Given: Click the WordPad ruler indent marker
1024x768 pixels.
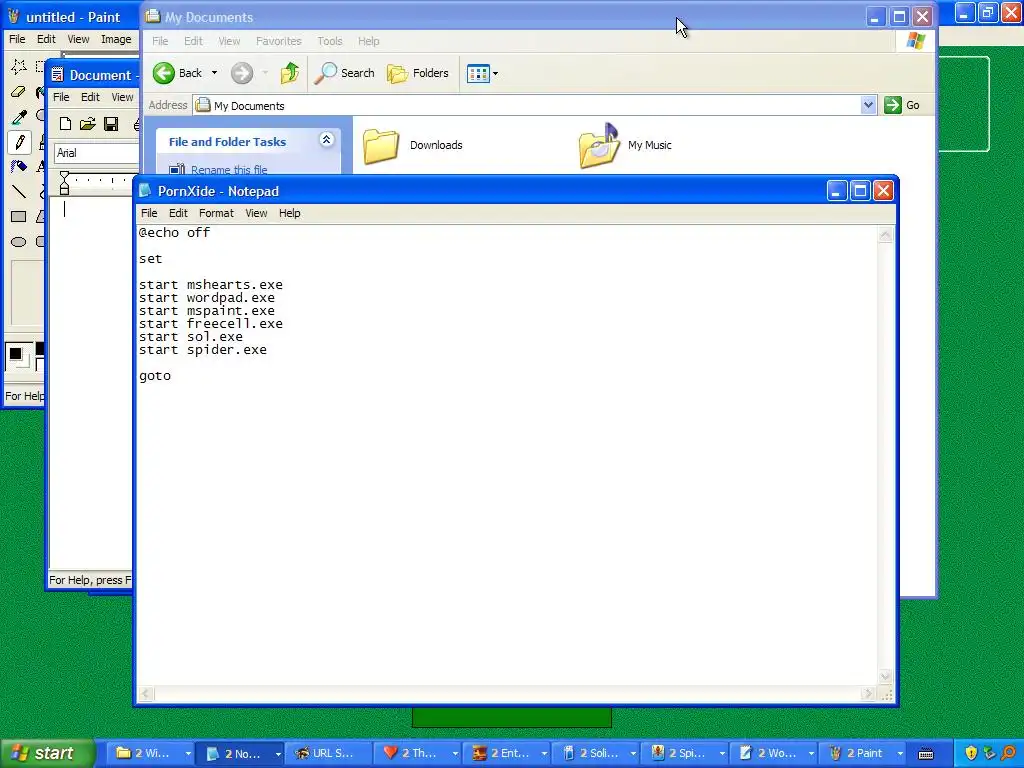Looking at the screenshot, I should click(64, 183).
